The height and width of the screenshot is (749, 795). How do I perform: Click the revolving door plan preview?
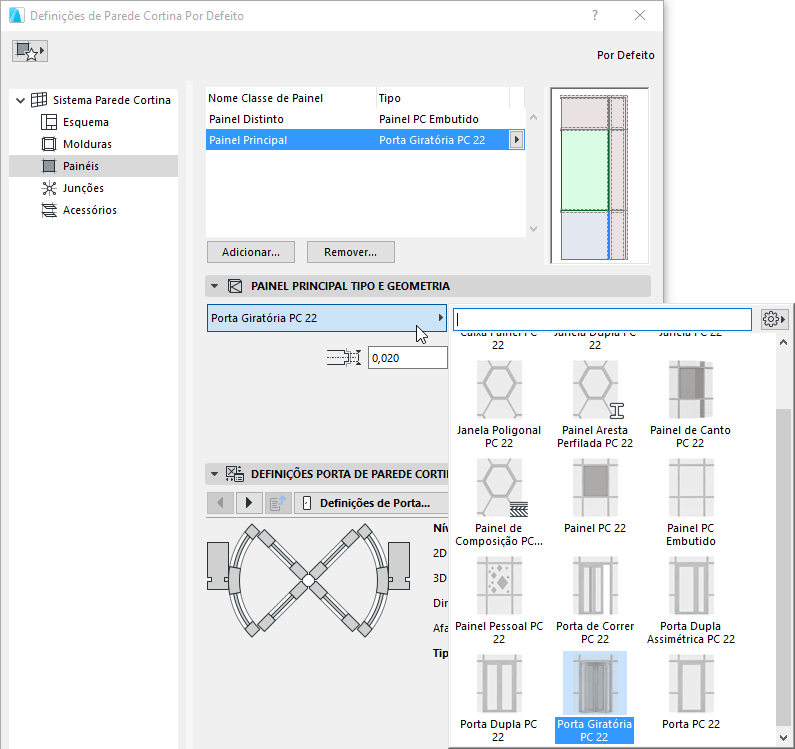[x=308, y=580]
